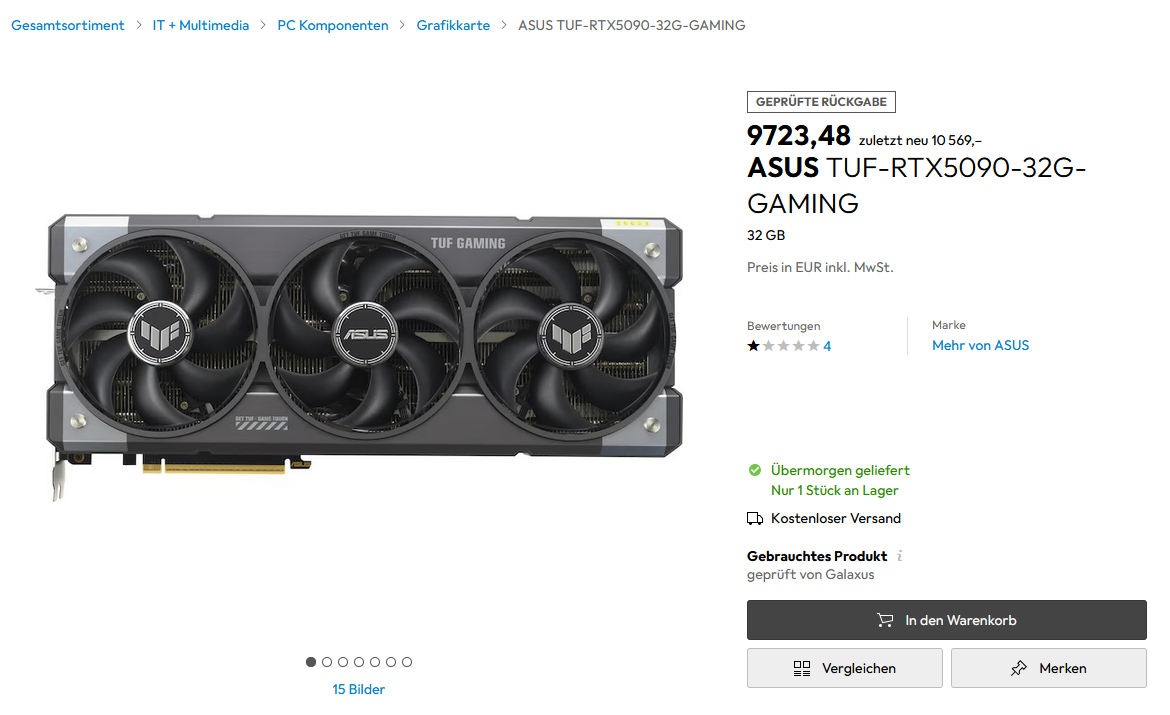Select the last image carousel dot
Image resolution: width=1170 pixels, height=715 pixels.
pos(407,662)
